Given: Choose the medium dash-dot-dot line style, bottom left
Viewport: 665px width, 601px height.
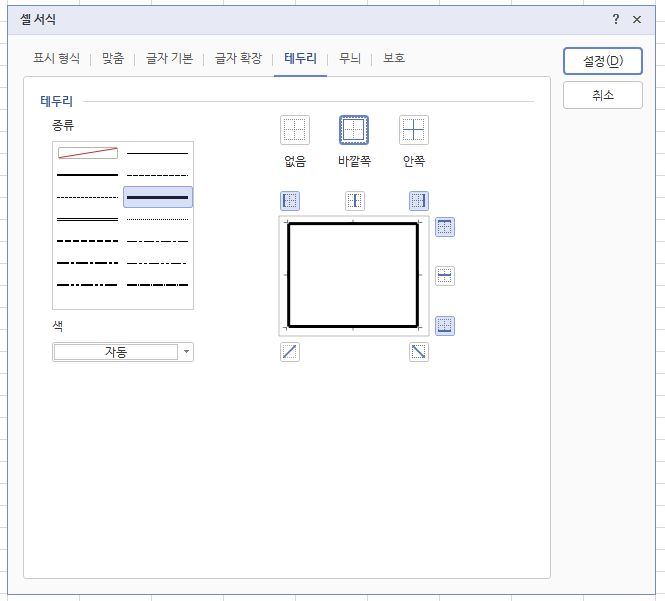Looking at the screenshot, I should pyautogui.click(x=87, y=285).
